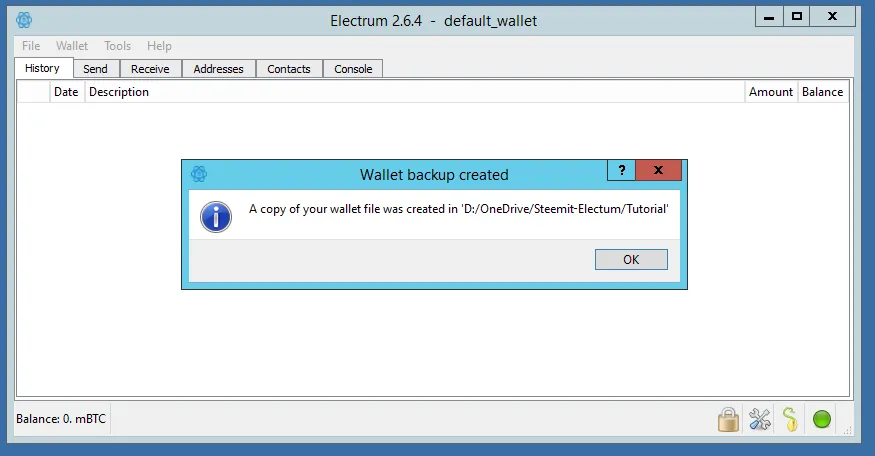
Task: Switch to the Contacts tab
Action: point(289,69)
